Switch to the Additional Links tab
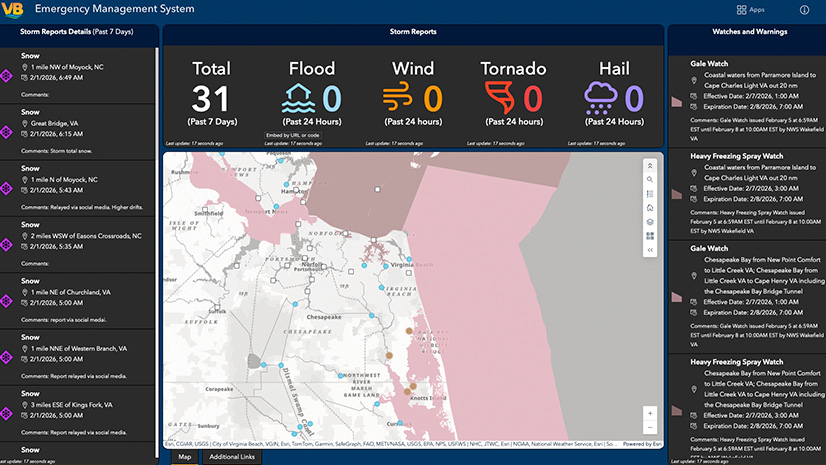The height and width of the screenshot is (465, 826). click(x=232, y=457)
